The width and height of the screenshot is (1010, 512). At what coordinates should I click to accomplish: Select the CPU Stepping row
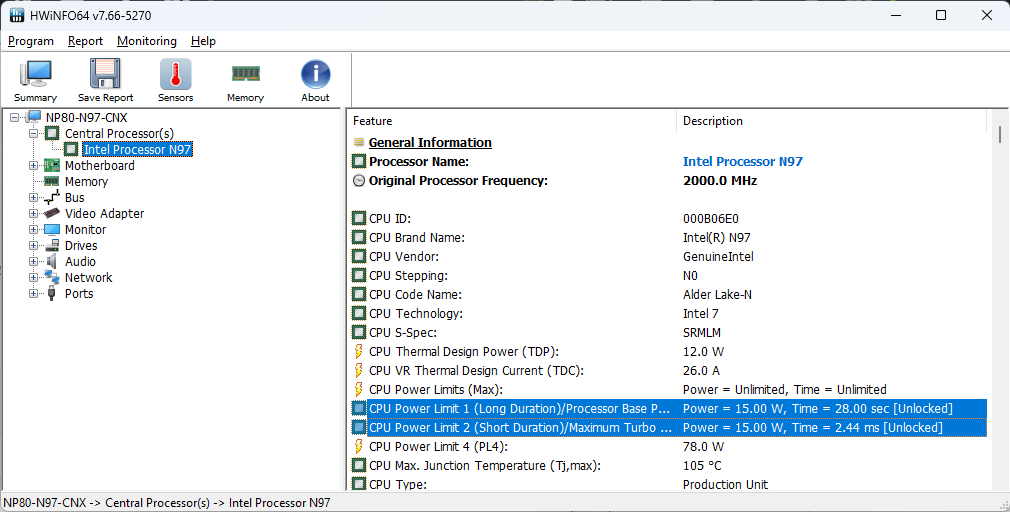(x=668, y=276)
